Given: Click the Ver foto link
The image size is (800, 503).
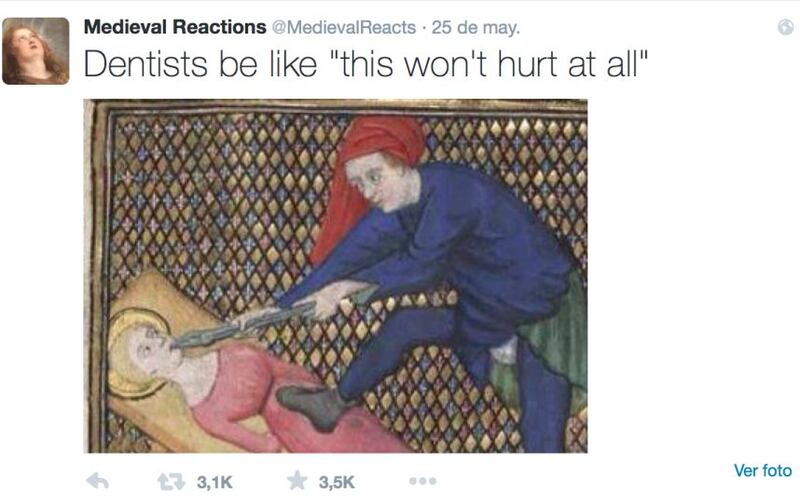Looking at the screenshot, I should pos(763,470).
